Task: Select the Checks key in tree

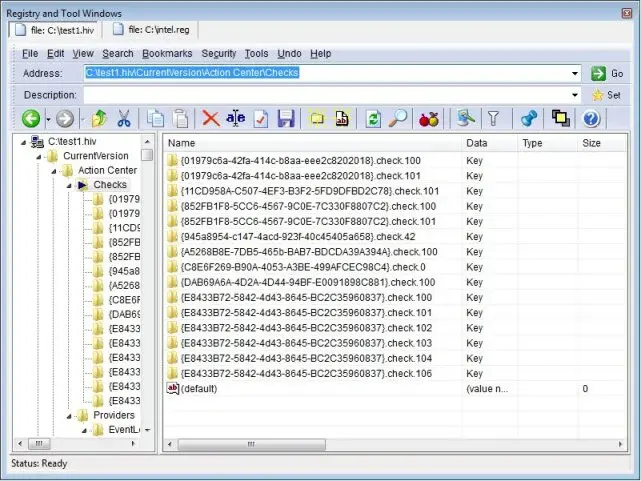Action: coord(110,185)
